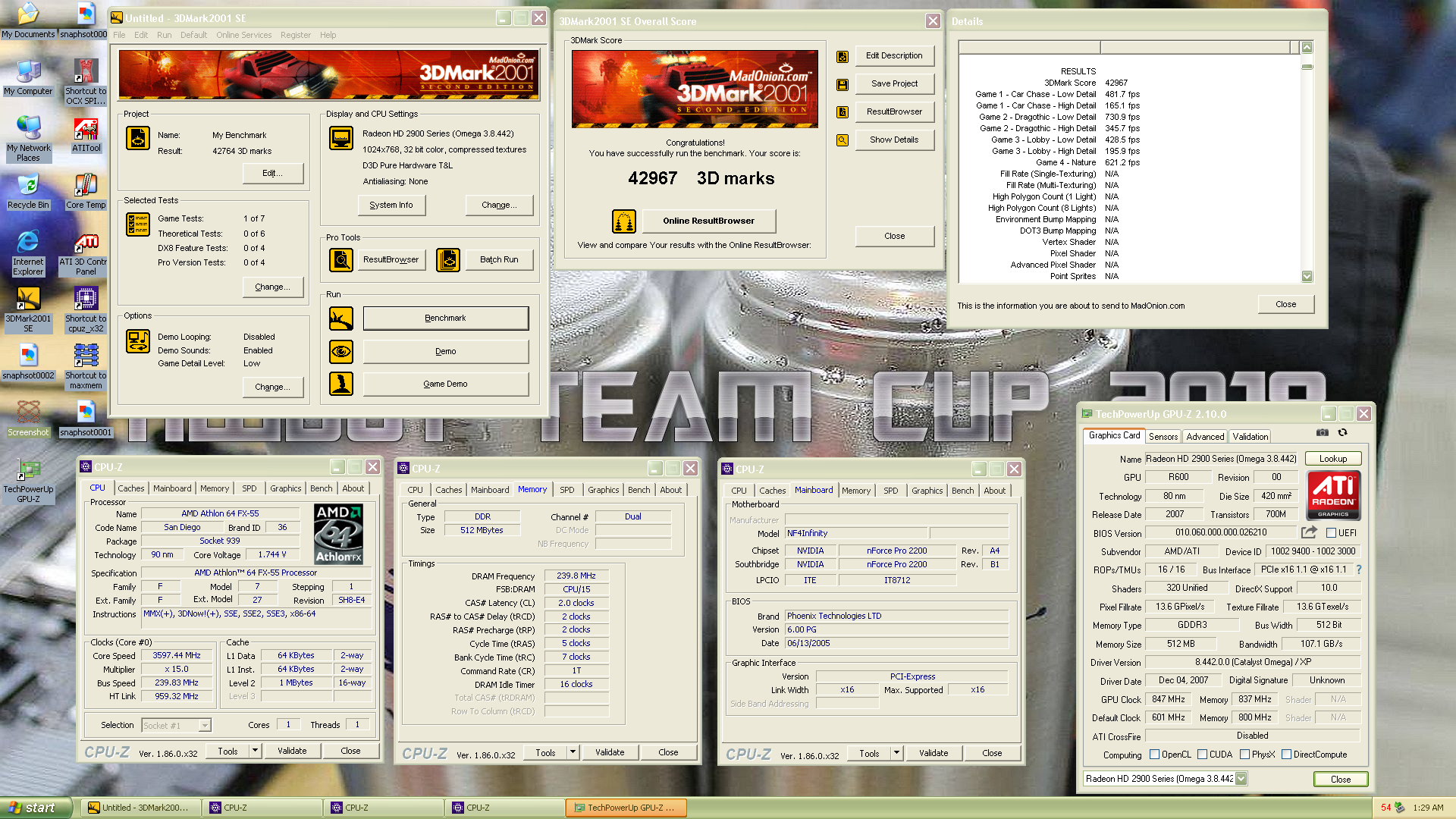Click the Selected Tests checklist icon
This screenshot has width=1456, height=819.
tap(138, 224)
